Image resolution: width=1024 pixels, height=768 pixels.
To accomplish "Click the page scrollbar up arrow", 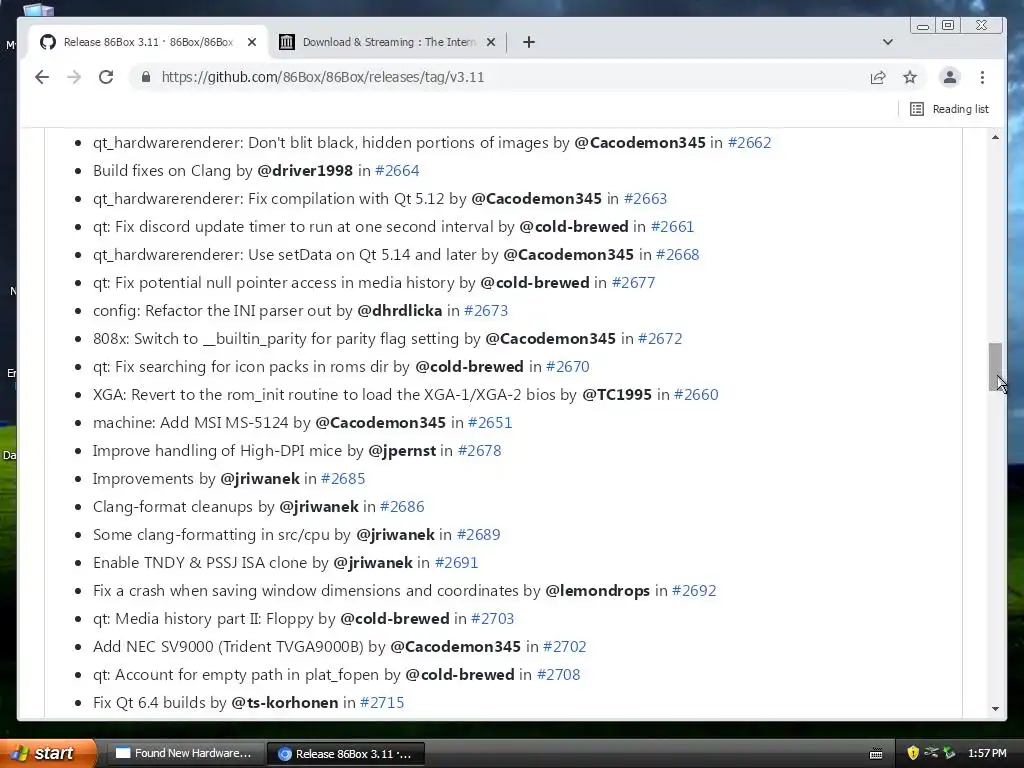I will [x=995, y=137].
